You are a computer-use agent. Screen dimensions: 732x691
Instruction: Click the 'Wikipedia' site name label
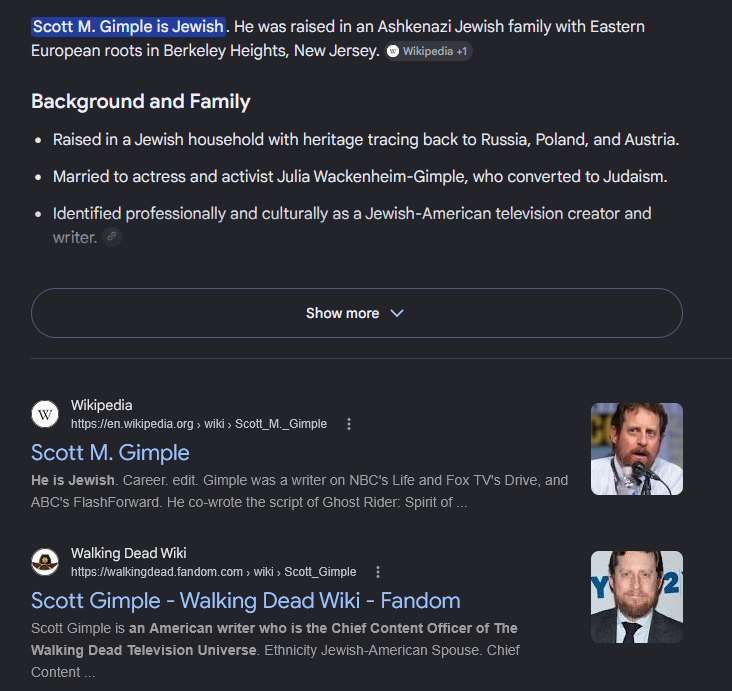101,405
